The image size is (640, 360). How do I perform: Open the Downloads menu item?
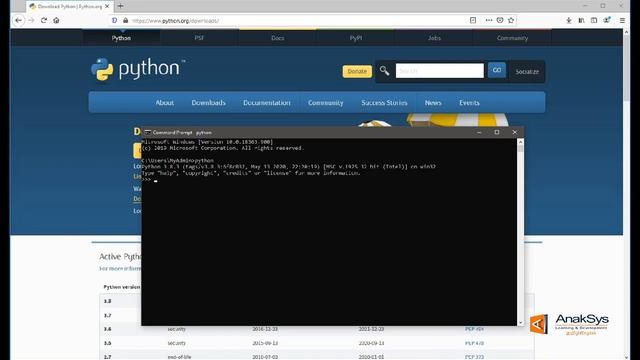pyautogui.click(x=209, y=103)
